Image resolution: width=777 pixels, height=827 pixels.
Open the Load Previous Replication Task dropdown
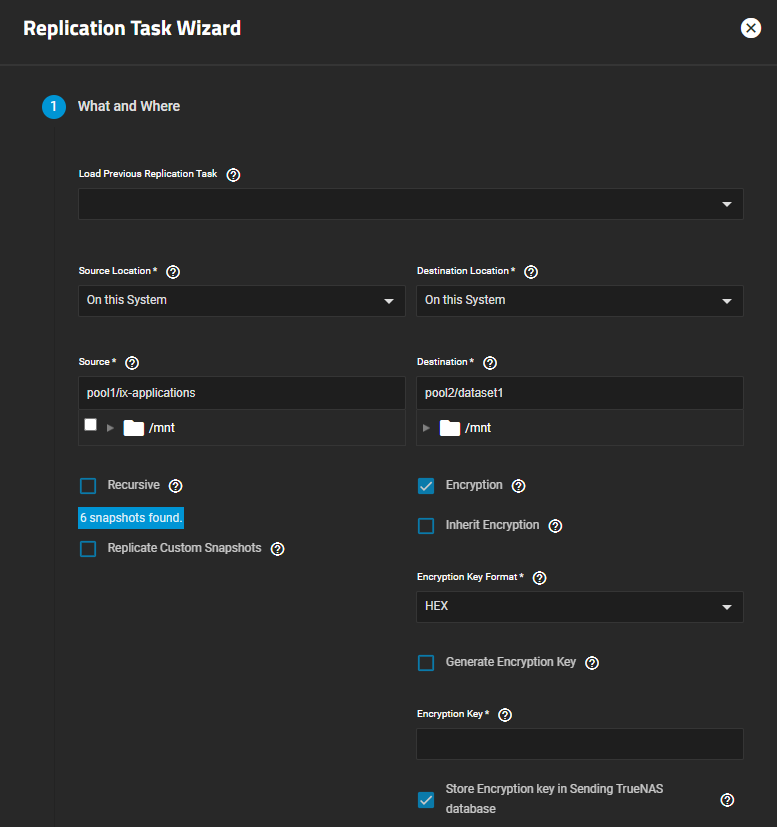click(x=410, y=204)
